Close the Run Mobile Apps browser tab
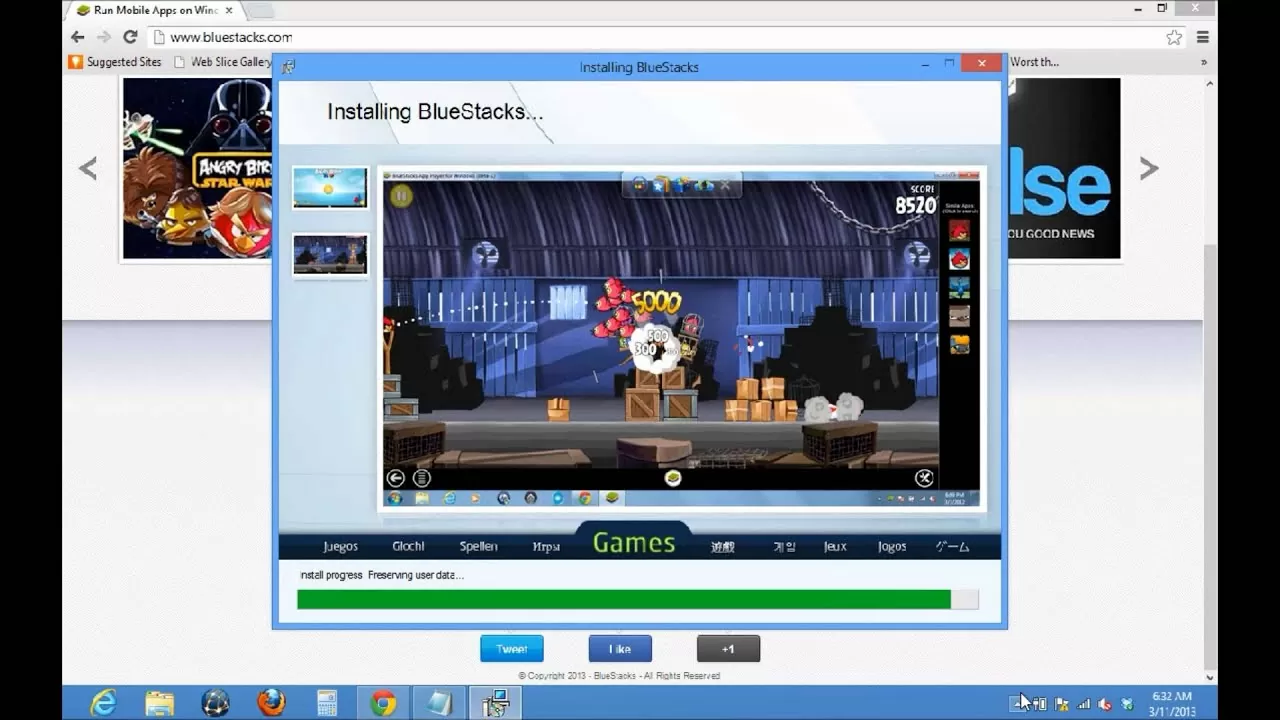The width and height of the screenshot is (1280, 720). click(x=229, y=10)
